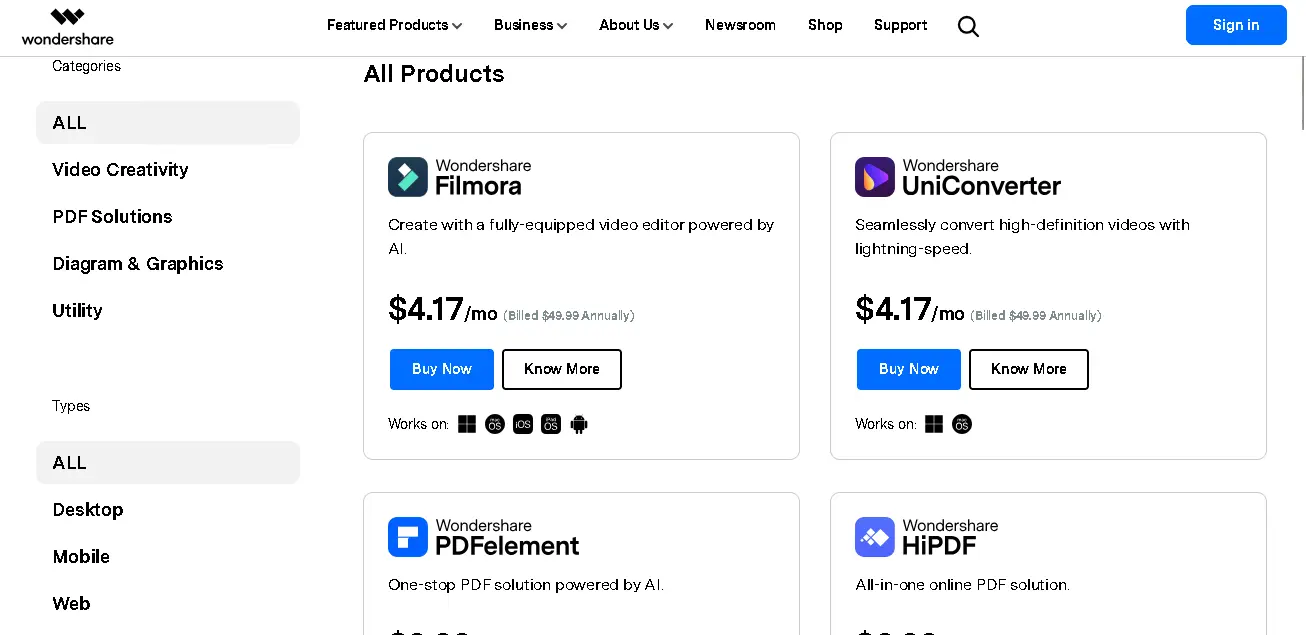This screenshot has height=635, width=1306.
Task: Click the iOS platform icon under Filmora
Action: pyautogui.click(x=523, y=424)
